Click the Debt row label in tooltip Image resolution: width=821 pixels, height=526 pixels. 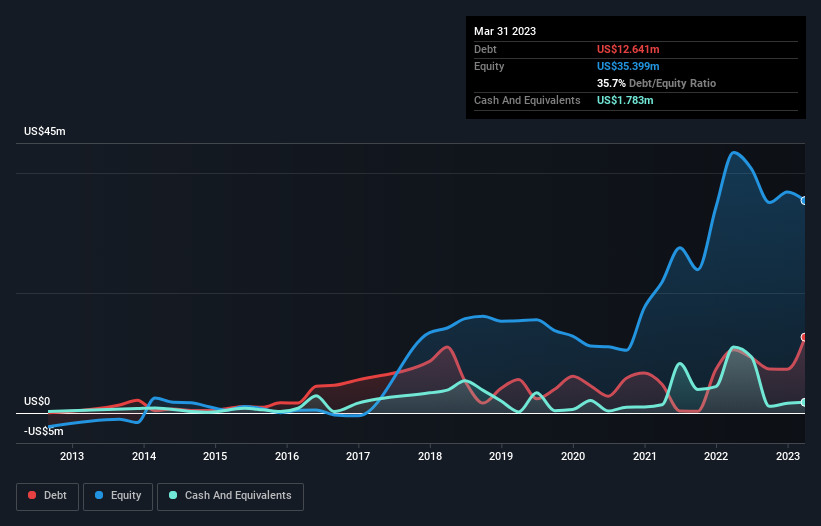pos(485,49)
